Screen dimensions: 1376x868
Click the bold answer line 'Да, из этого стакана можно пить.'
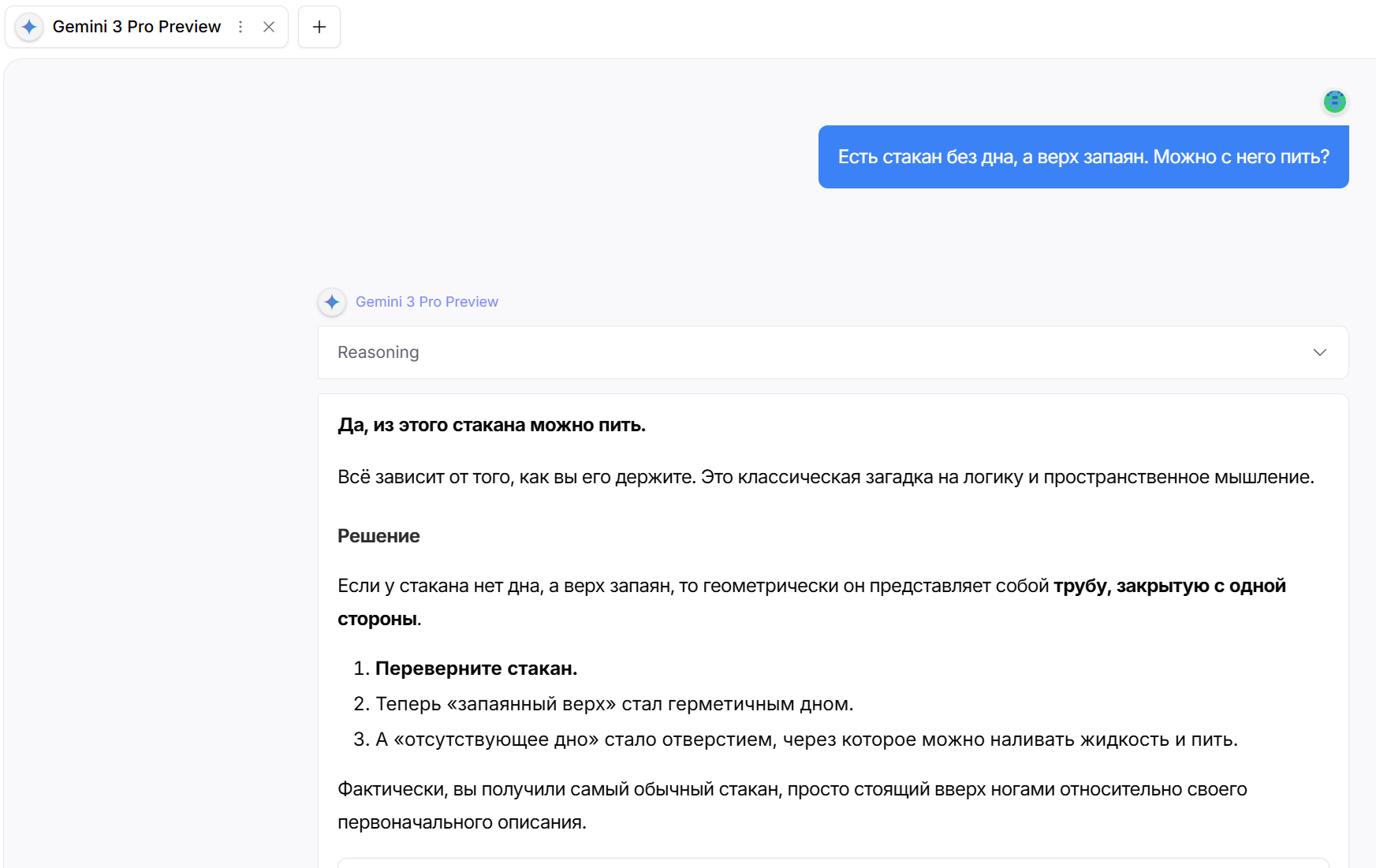tap(491, 425)
